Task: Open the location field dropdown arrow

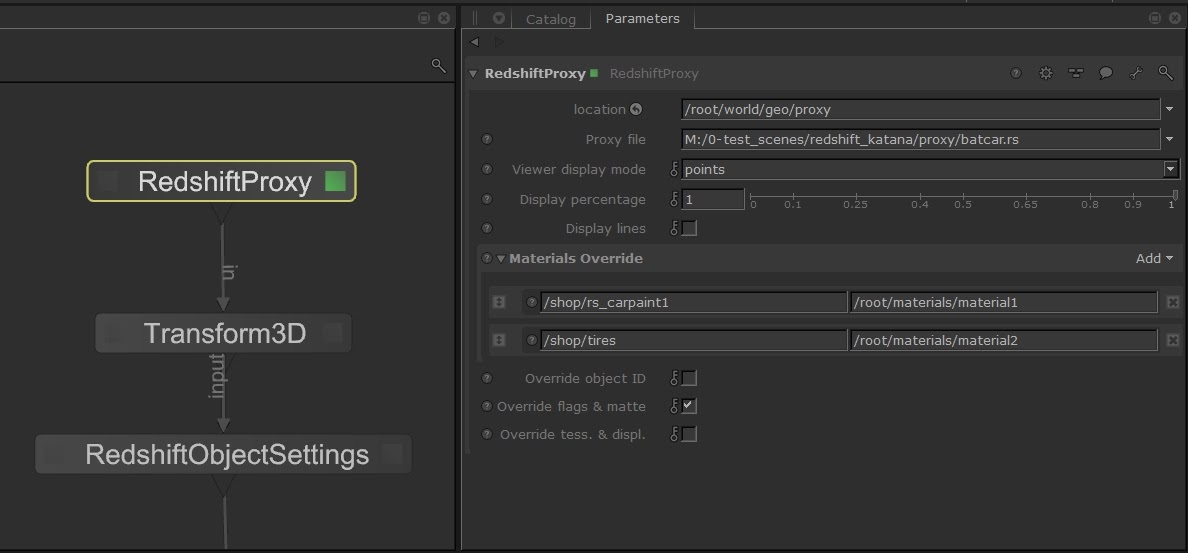Action: click(x=1171, y=110)
